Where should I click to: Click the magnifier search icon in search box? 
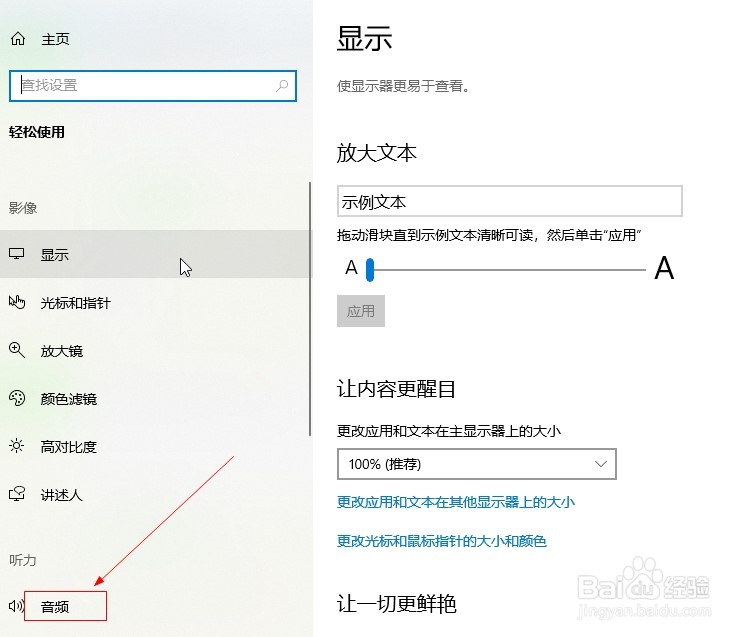click(x=282, y=86)
